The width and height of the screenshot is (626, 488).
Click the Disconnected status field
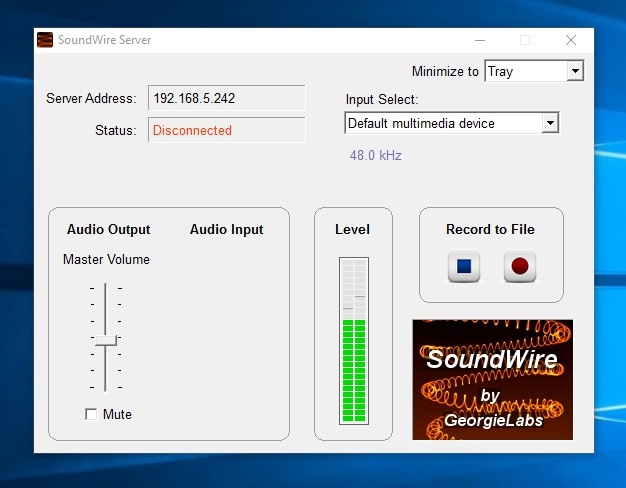pyautogui.click(x=226, y=130)
